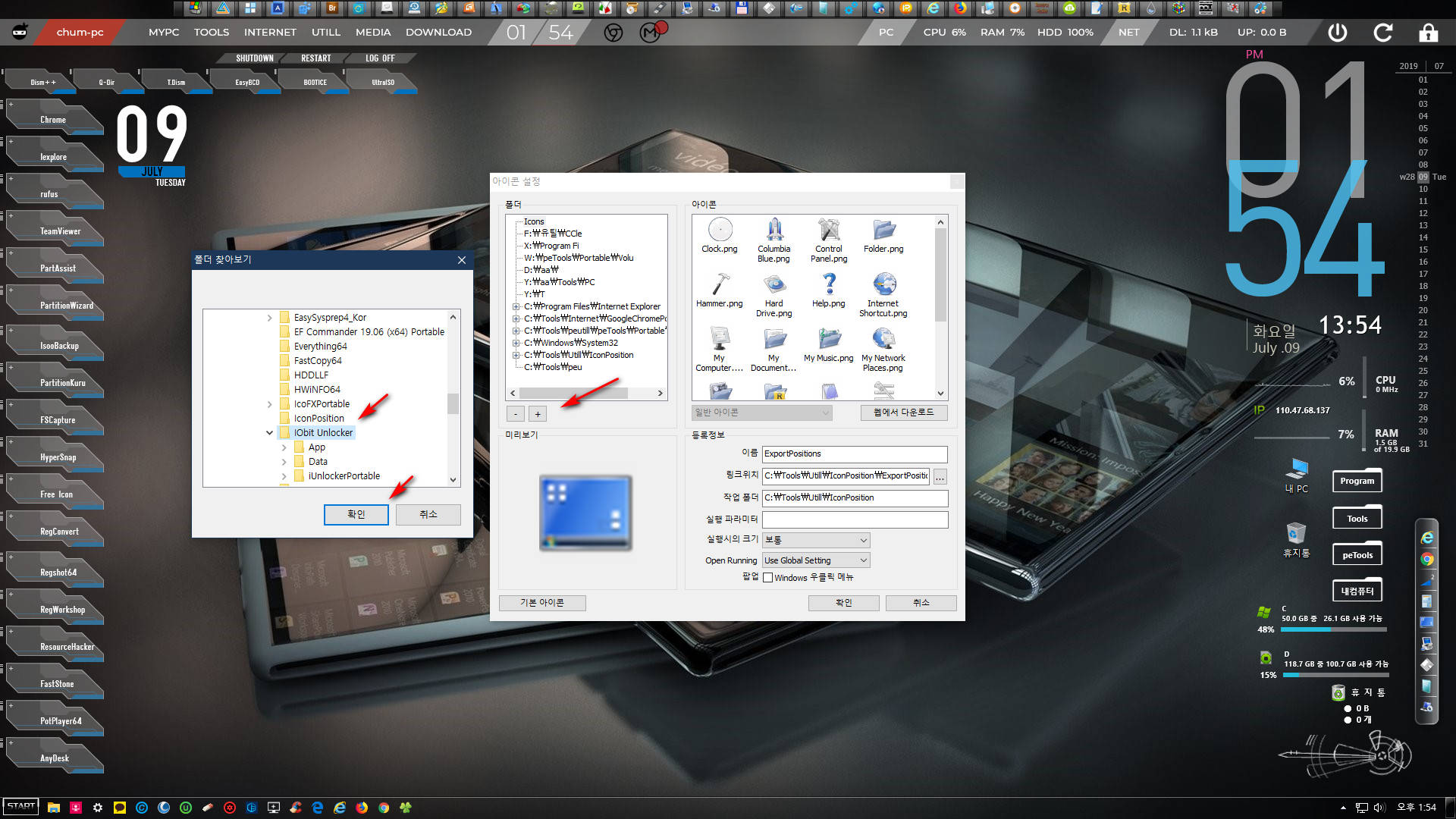
Task: Open the 일반 아이콘 dropdown
Action: pyautogui.click(x=762, y=413)
